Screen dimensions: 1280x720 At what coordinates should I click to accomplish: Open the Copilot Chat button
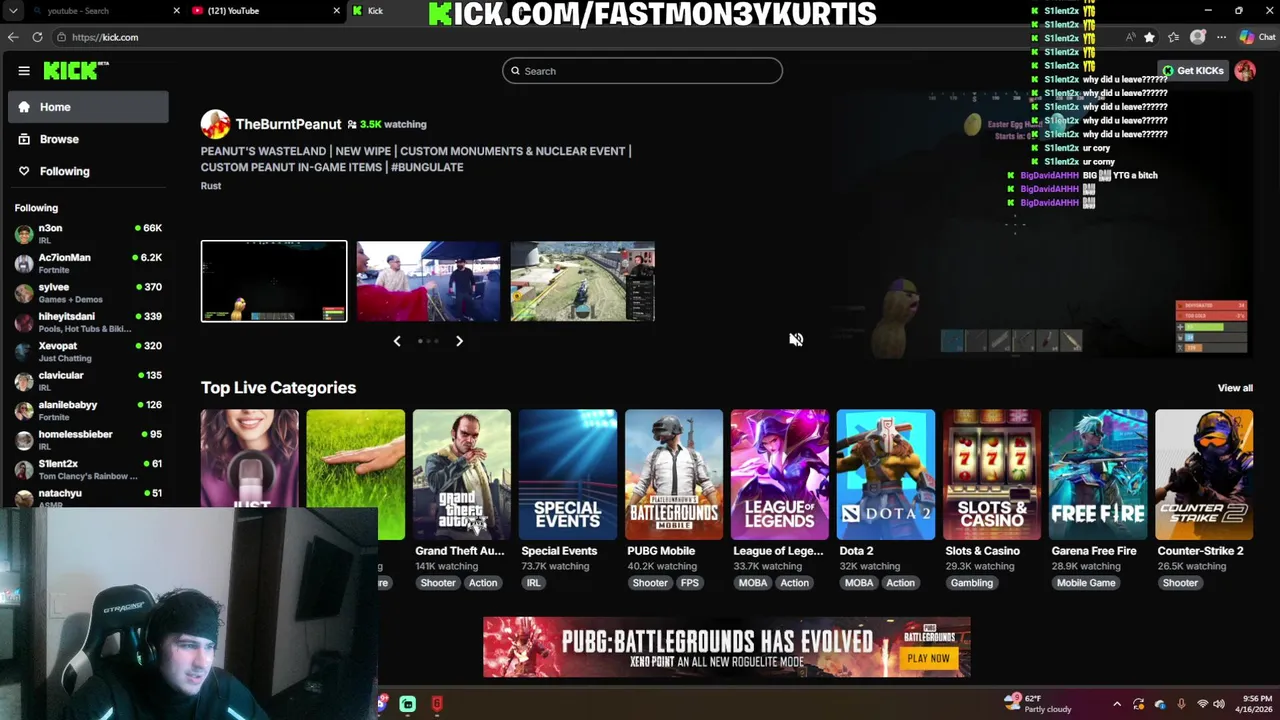[1257, 37]
